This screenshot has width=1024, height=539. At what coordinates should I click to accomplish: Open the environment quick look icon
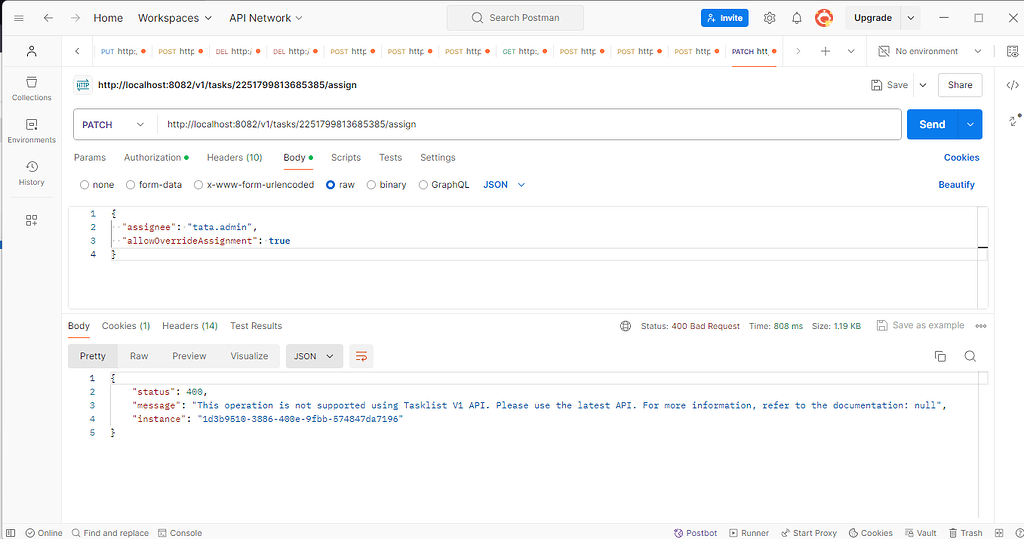[x=1012, y=51]
